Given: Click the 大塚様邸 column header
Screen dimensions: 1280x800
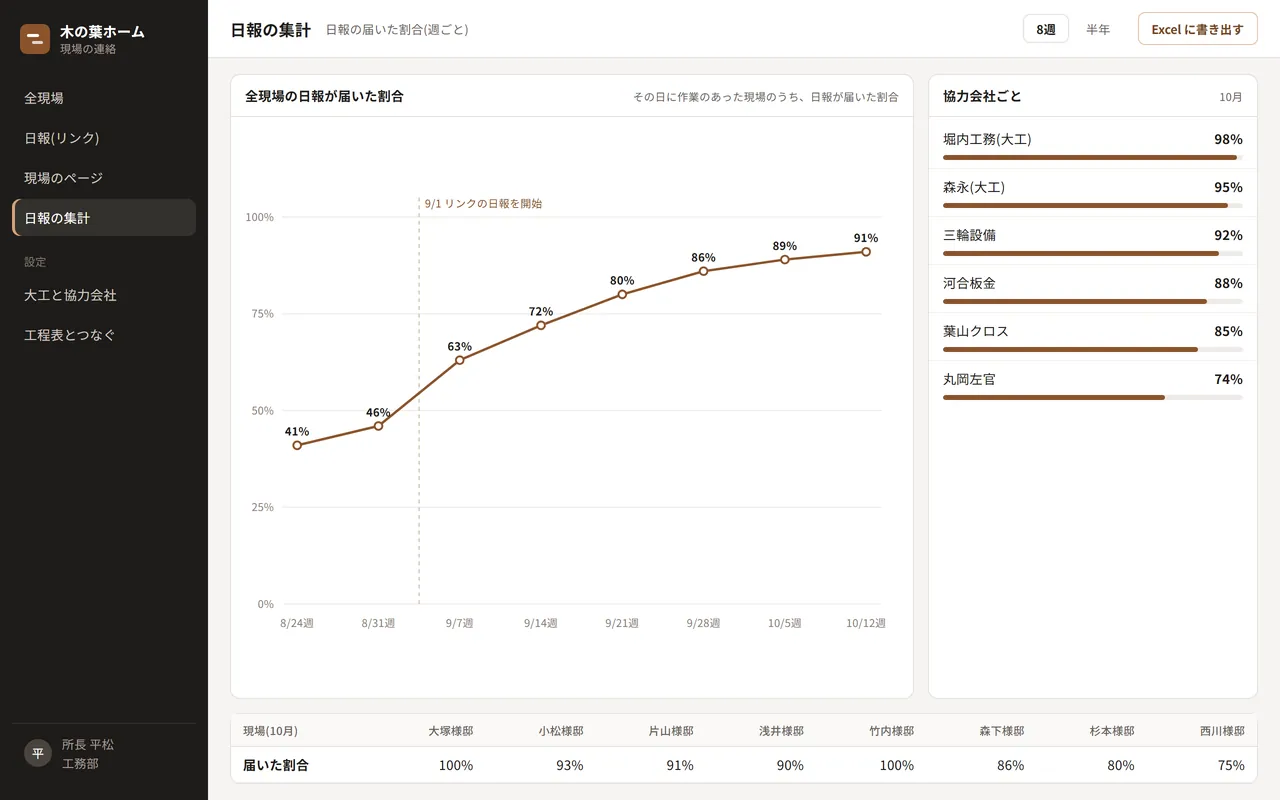Looking at the screenshot, I should pos(451,731).
